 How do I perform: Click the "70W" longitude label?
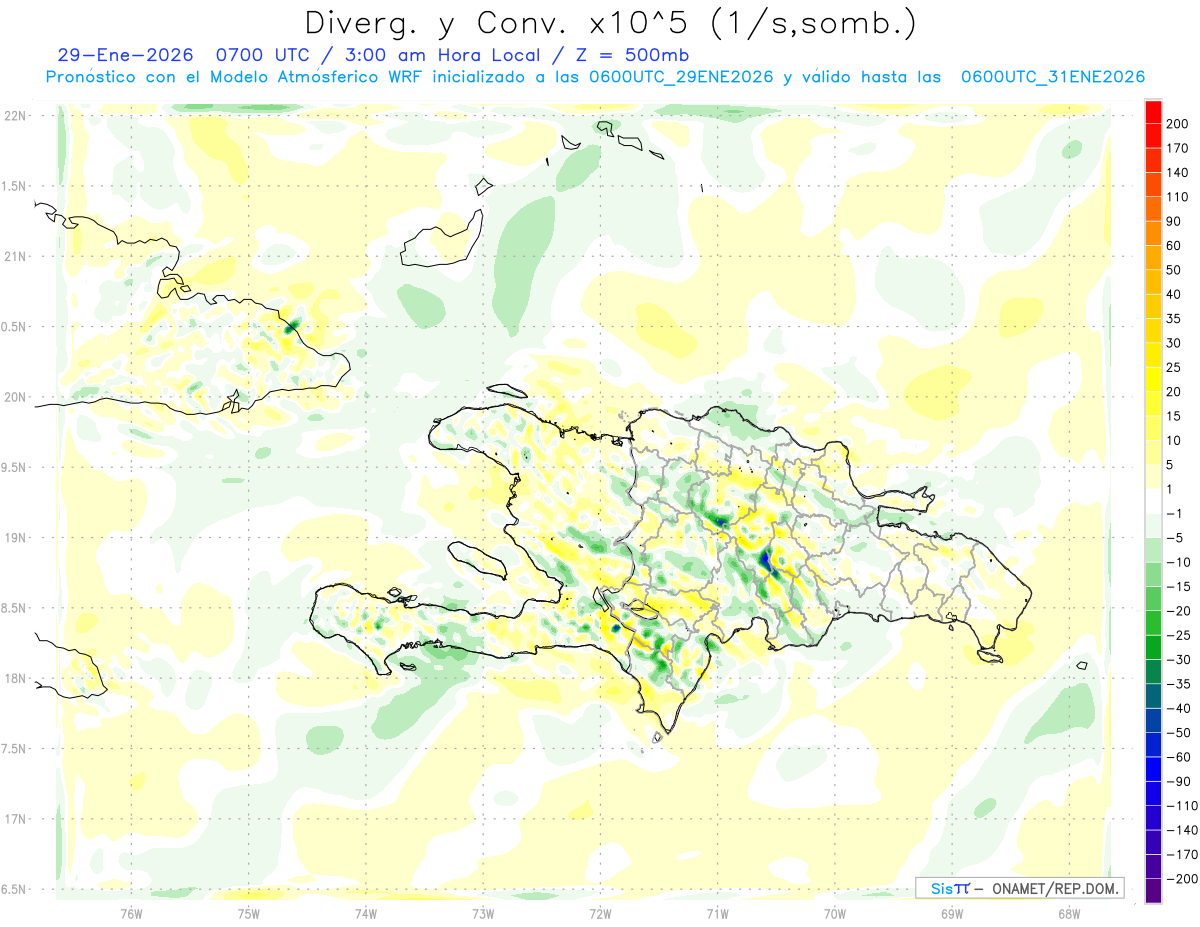click(834, 913)
